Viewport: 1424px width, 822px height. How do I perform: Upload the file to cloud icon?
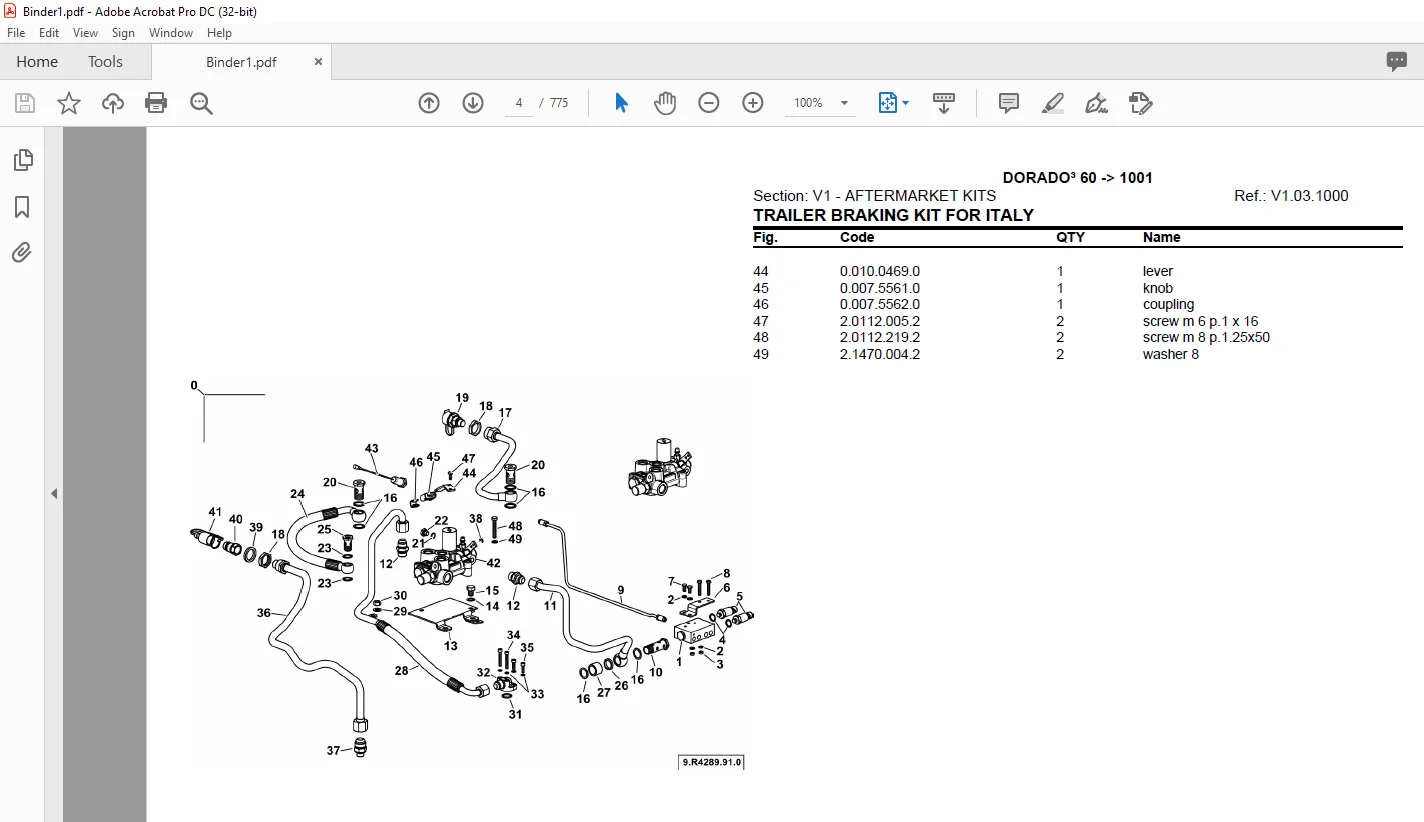pos(113,103)
